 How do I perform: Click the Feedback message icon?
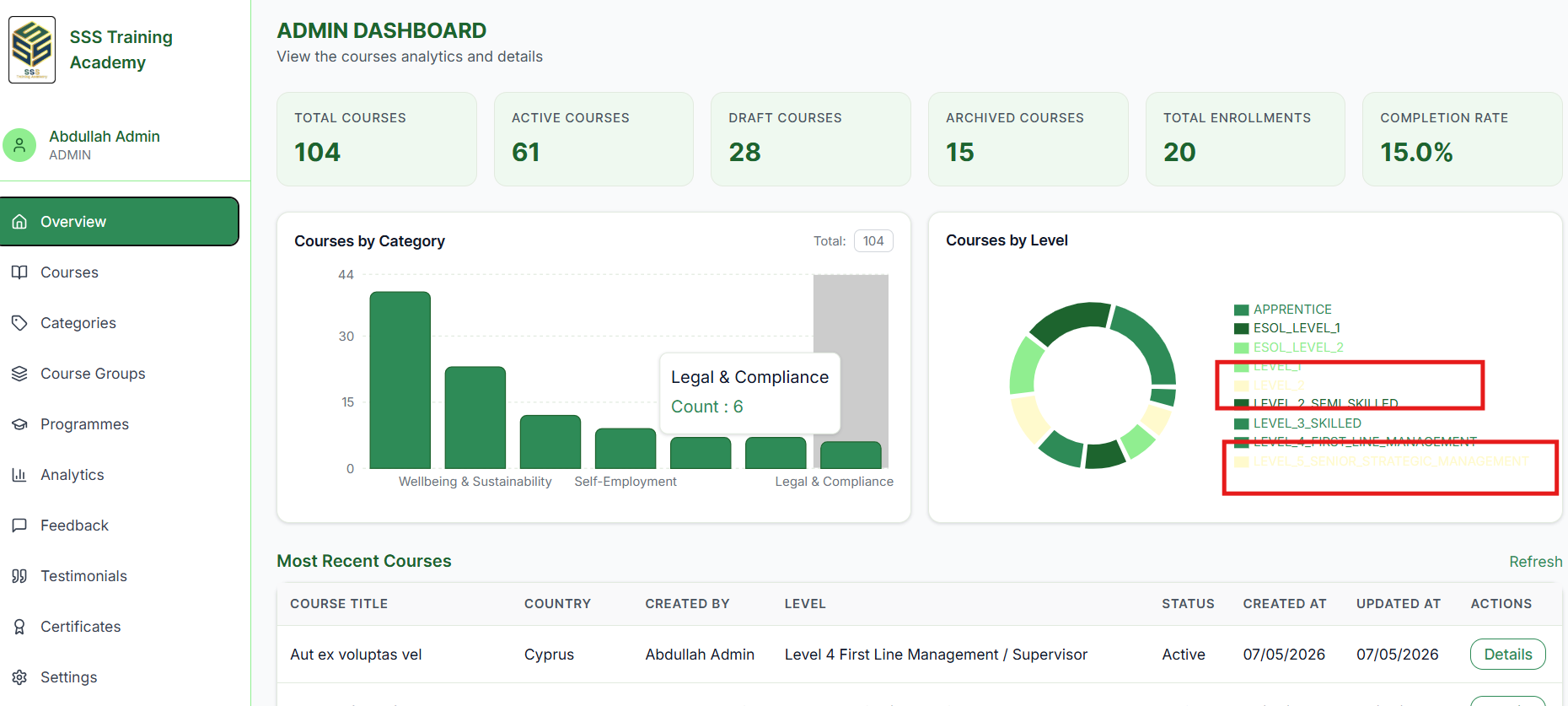click(x=19, y=525)
